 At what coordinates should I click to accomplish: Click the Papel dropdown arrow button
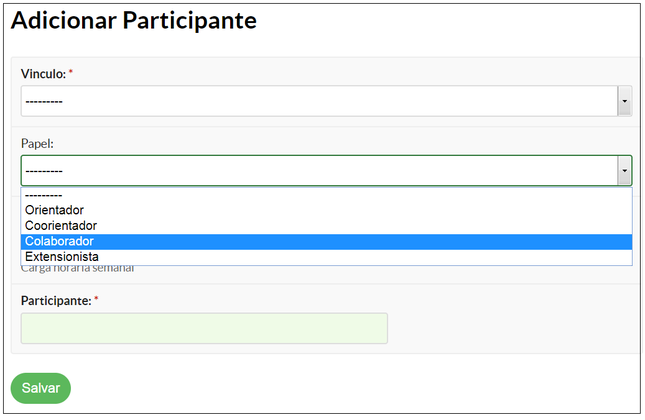tap(625, 171)
